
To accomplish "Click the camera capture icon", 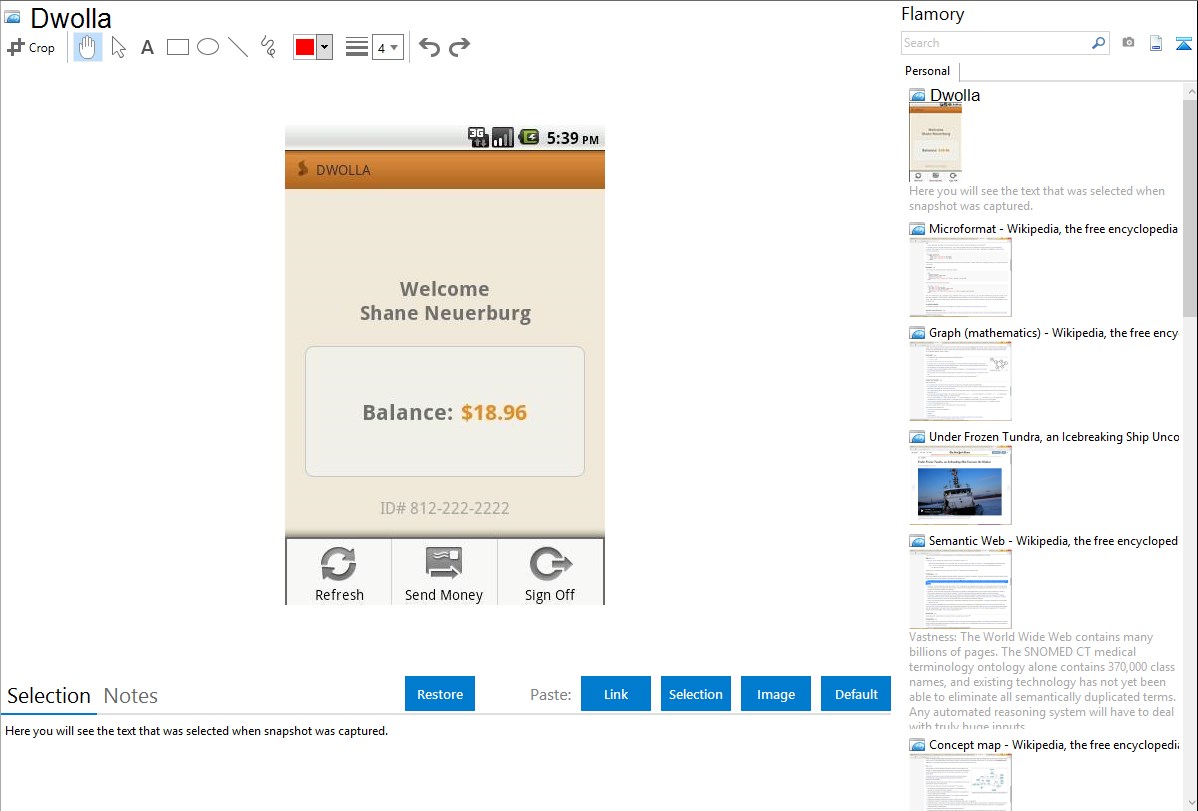I will tap(1128, 43).
